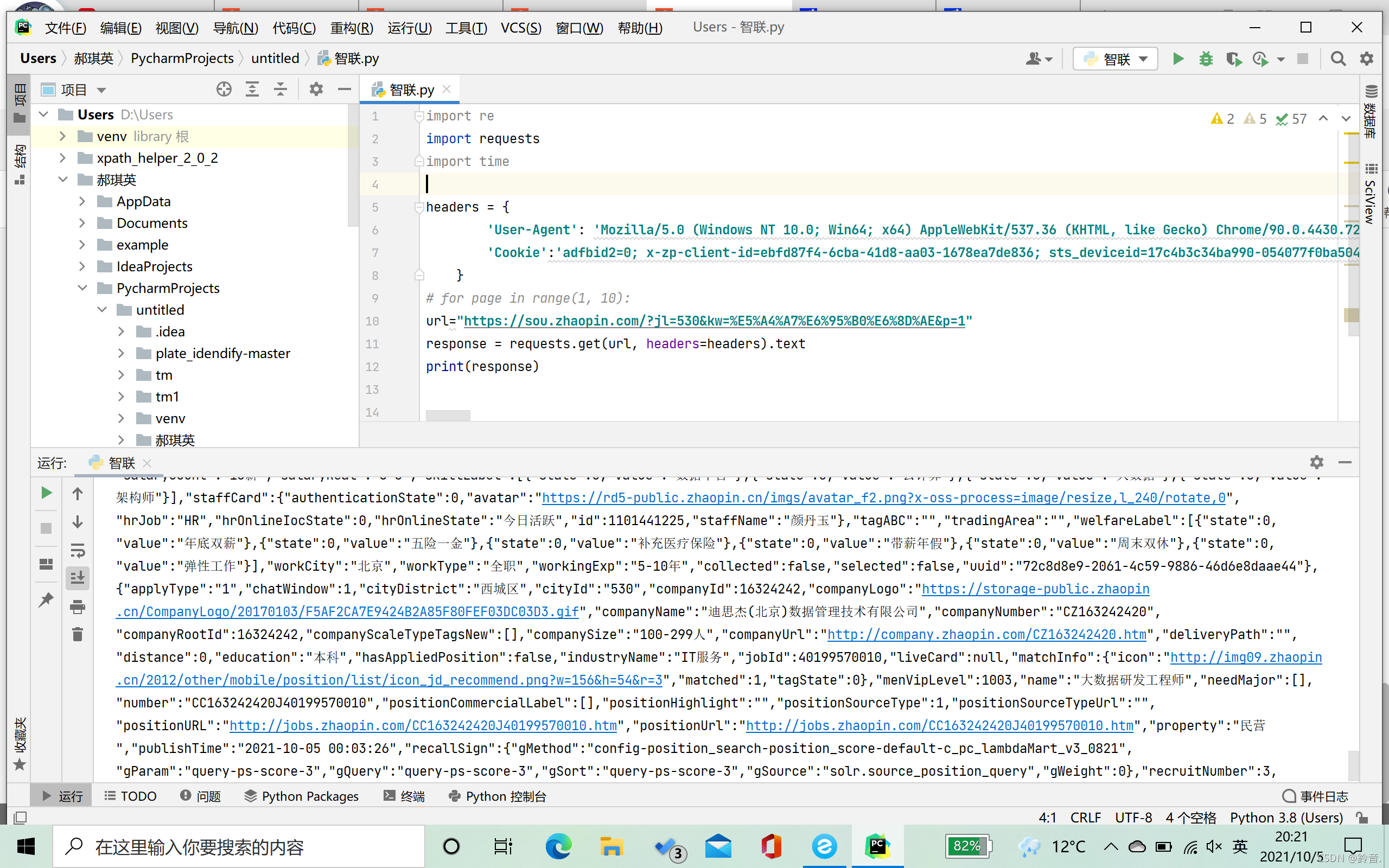
Task: Expand the AppData folder
Action: (x=82, y=201)
